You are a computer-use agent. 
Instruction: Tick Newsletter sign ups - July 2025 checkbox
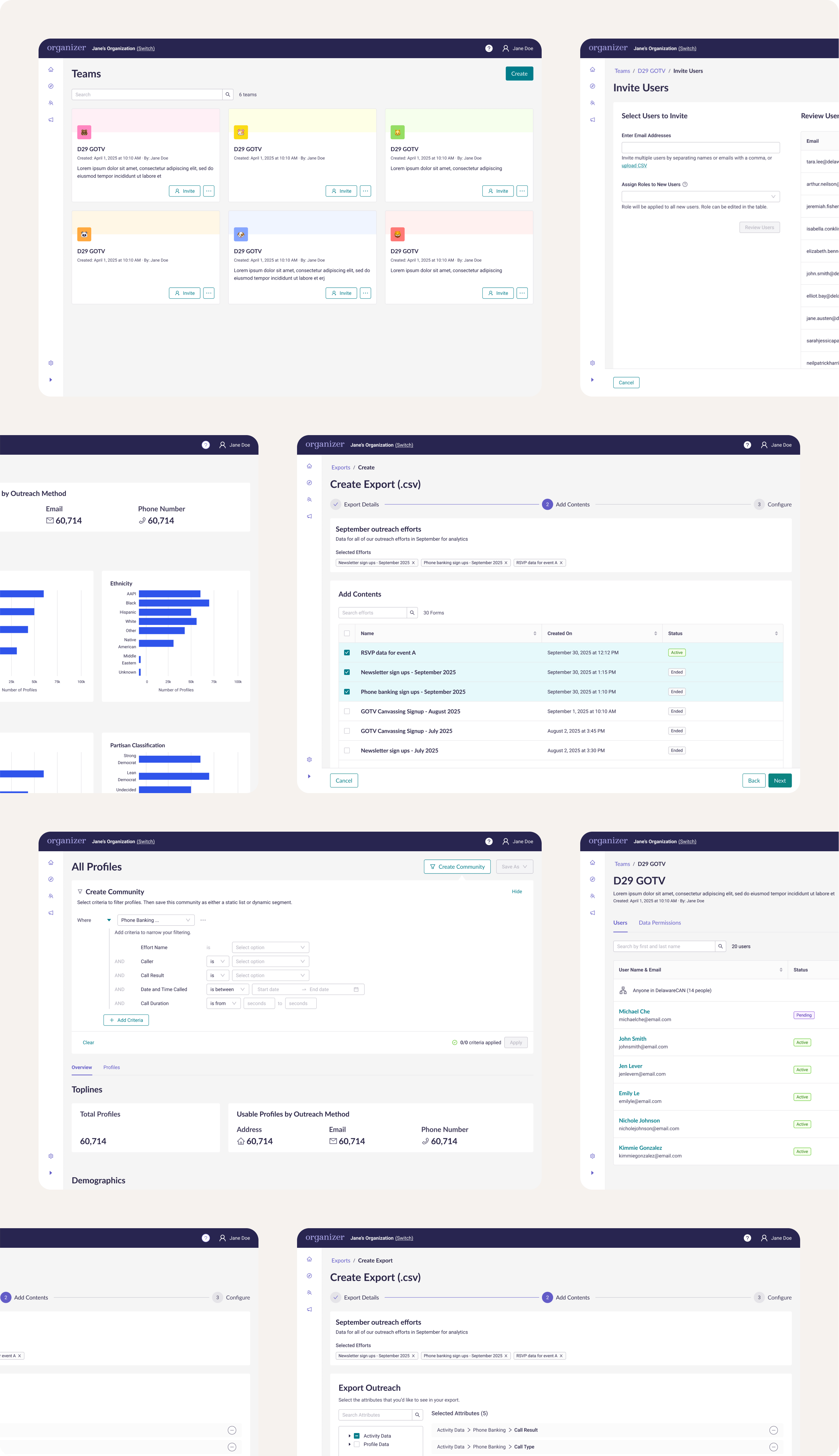coord(347,750)
